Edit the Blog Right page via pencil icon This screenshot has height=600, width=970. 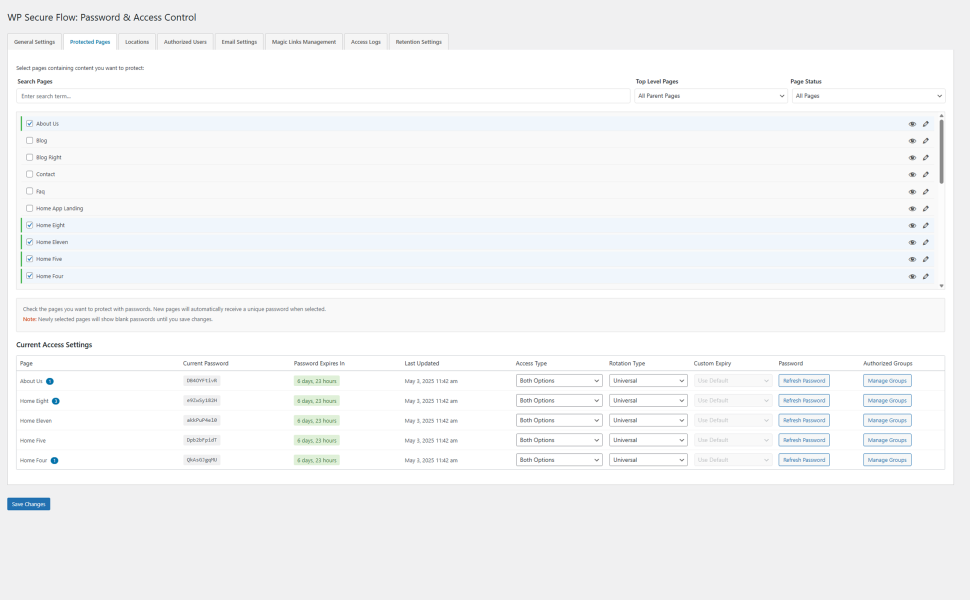coord(926,158)
